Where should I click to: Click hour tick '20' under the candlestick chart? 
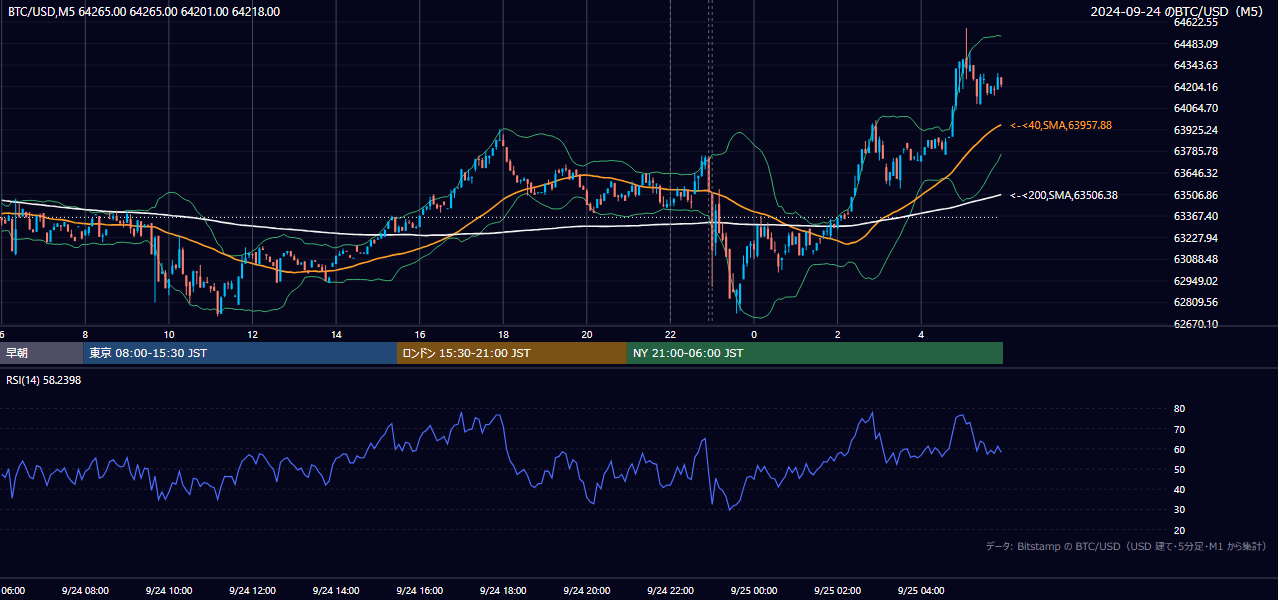pos(586,335)
